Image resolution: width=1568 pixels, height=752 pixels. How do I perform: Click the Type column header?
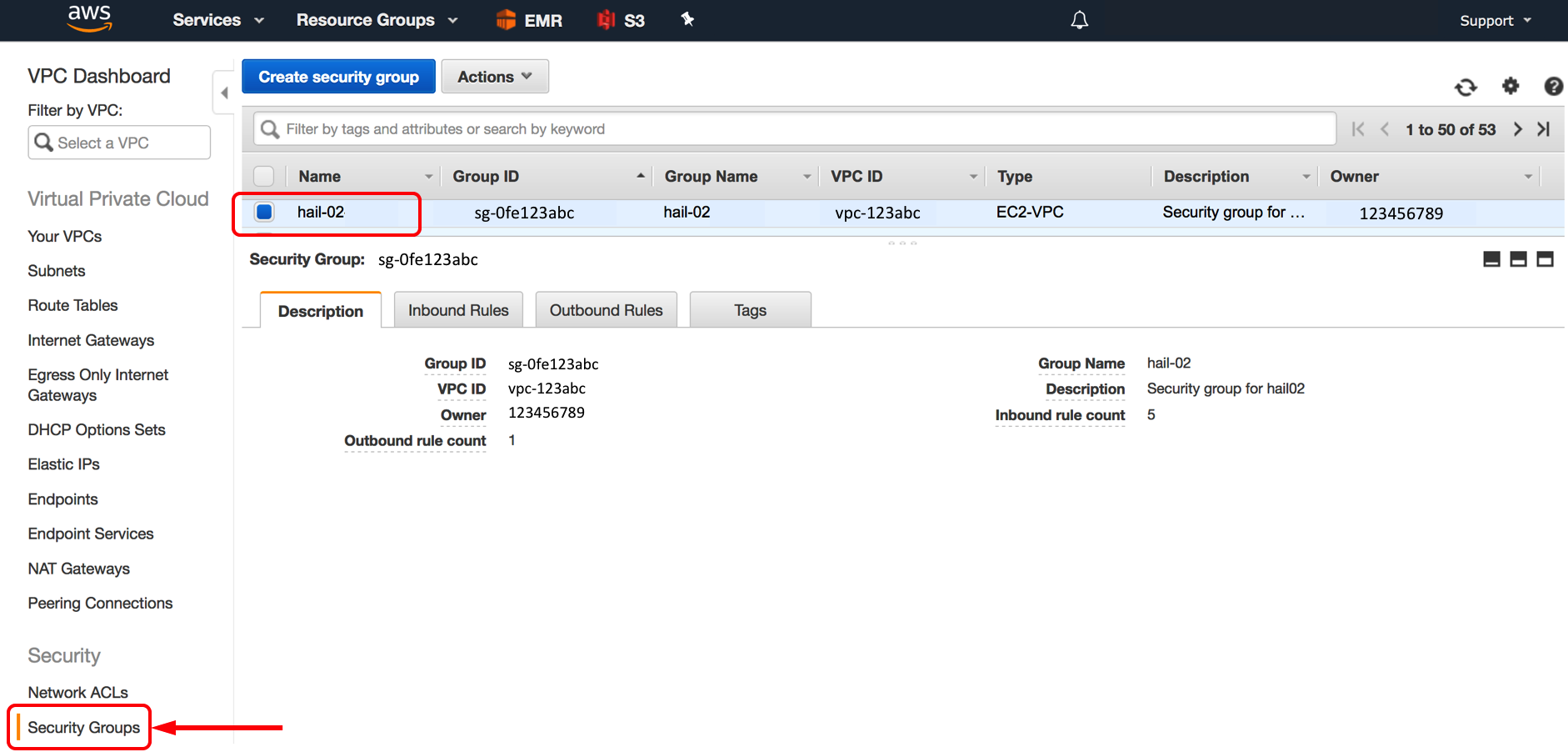[1015, 177]
